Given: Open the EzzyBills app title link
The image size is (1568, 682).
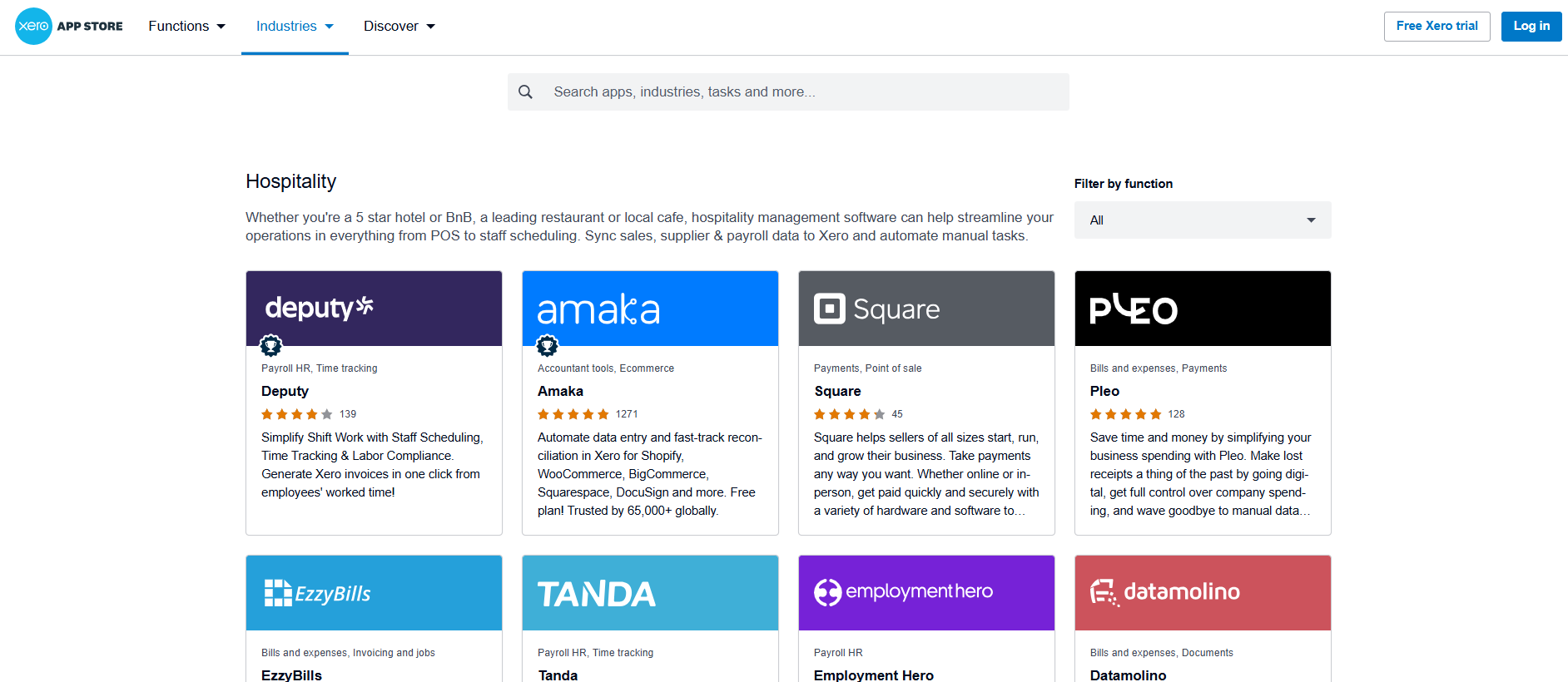Looking at the screenshot, I should tap(291, 675).
